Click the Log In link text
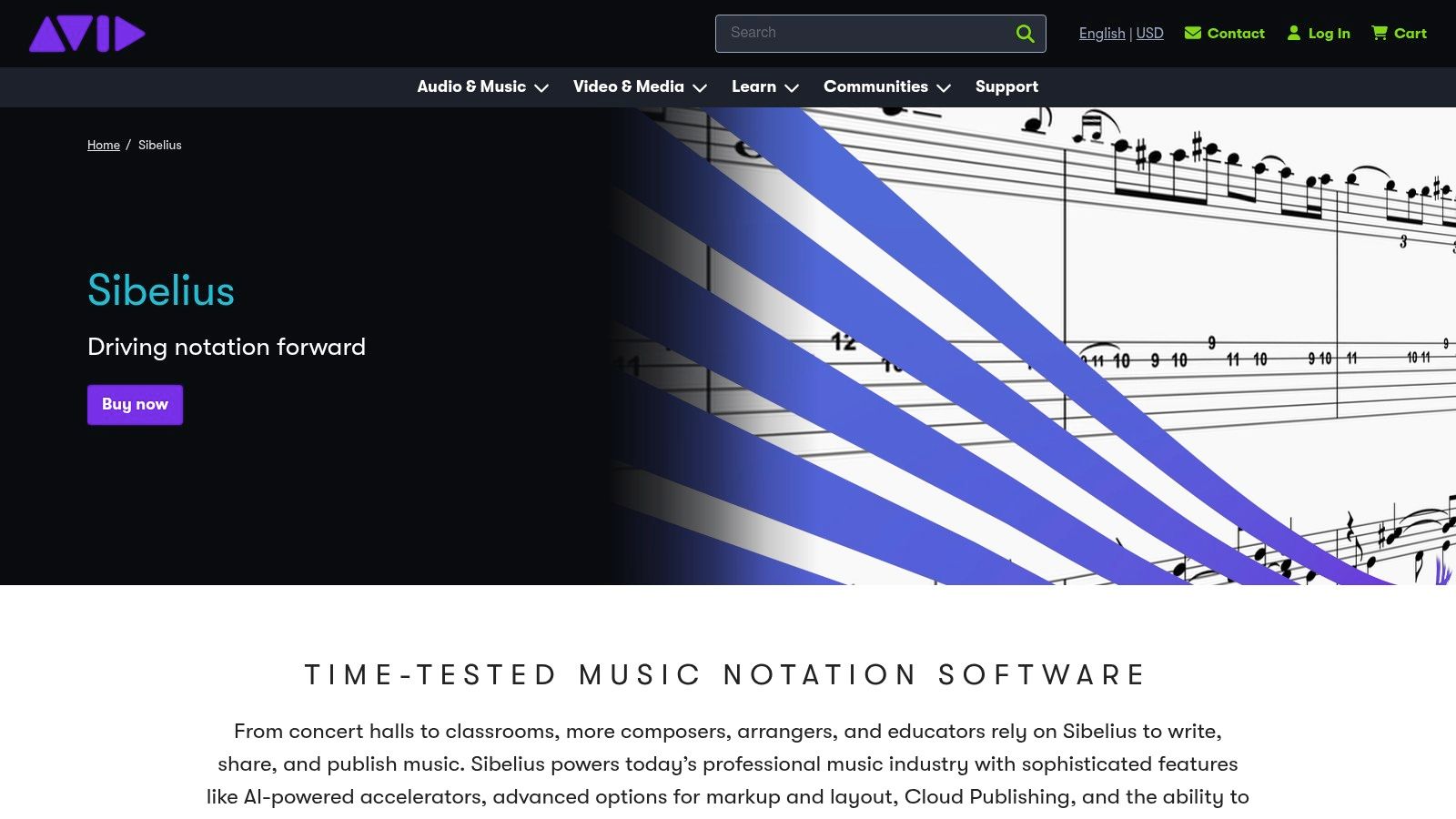The height and width of the screenshot is (819, 1456). 1328,33
